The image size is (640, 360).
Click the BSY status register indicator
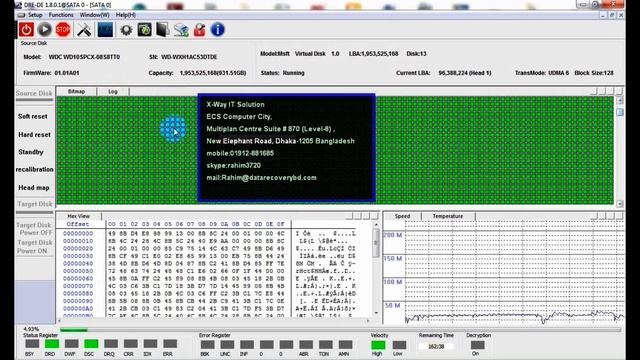pos(31,344)
